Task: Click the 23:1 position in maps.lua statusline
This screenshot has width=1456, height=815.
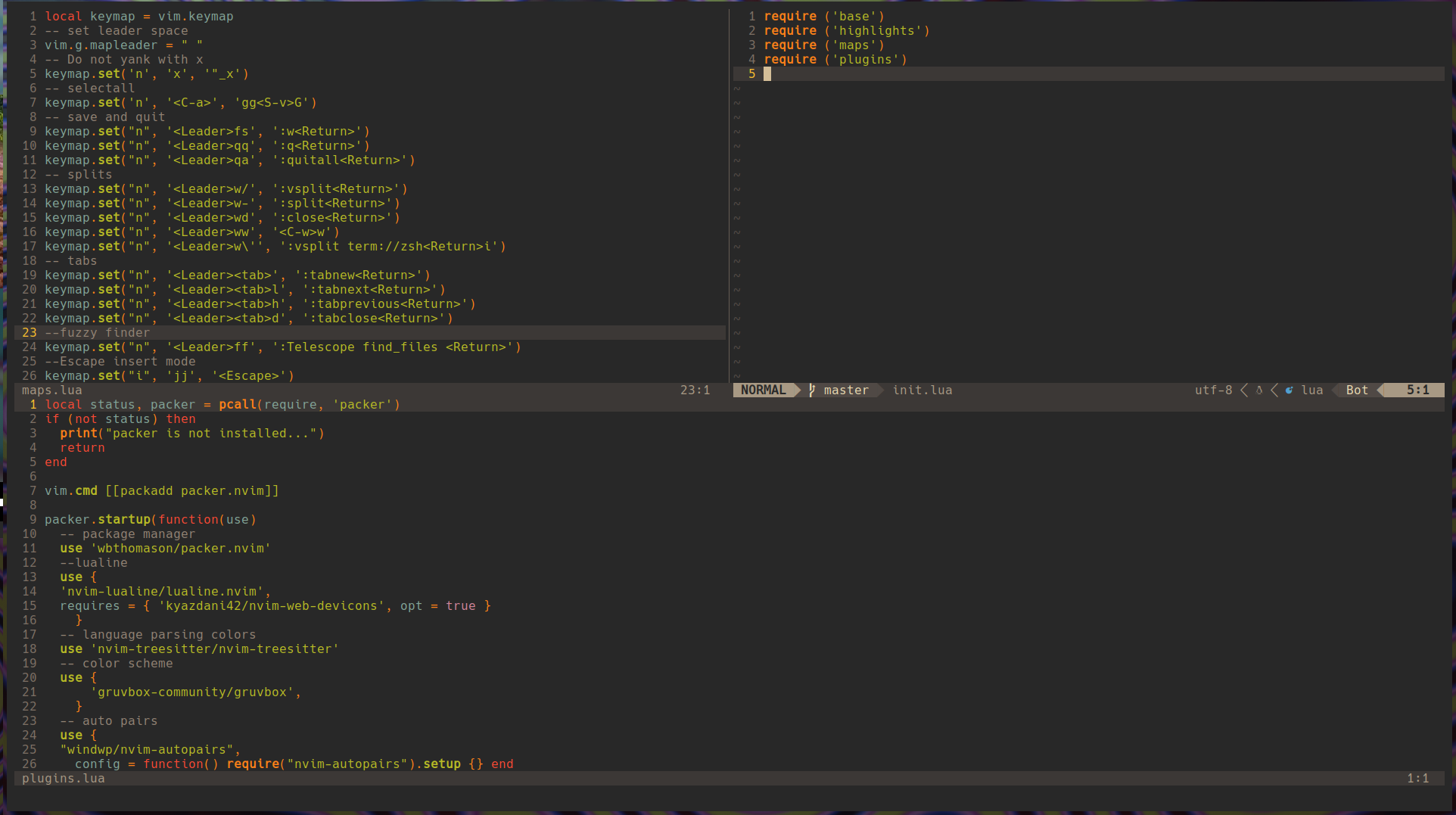Action: point(695,390)
